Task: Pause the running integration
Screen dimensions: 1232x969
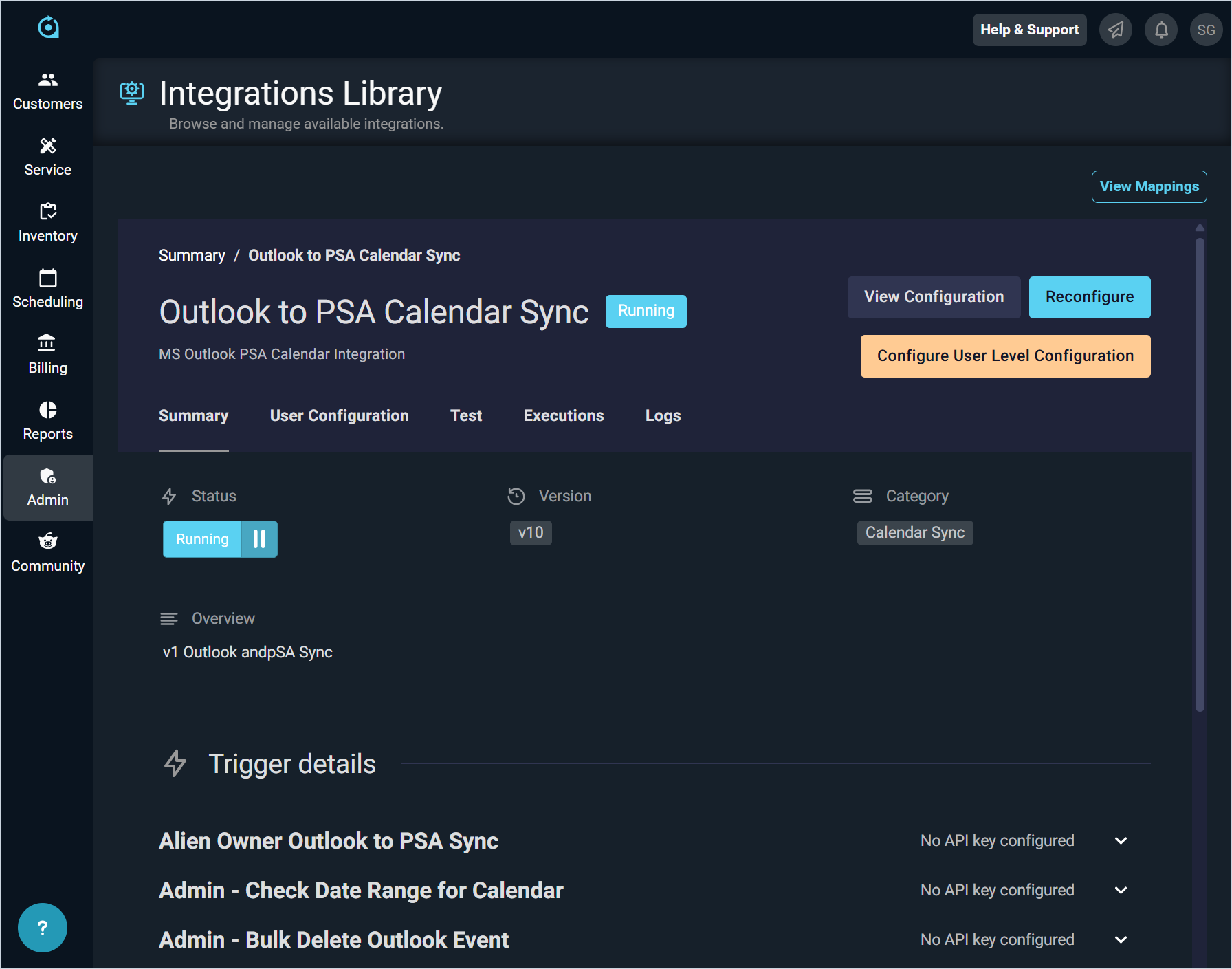Action: point(259,539)
